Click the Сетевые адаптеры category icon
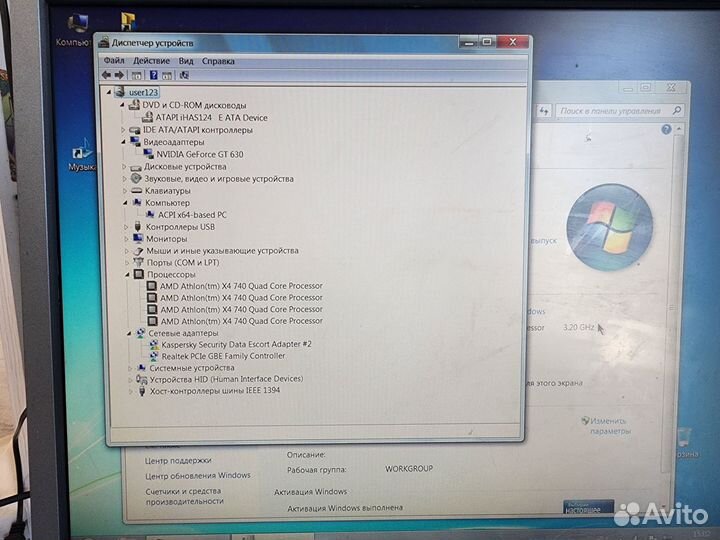The height and width of the screenshot is (540, 720). point(141,333)
